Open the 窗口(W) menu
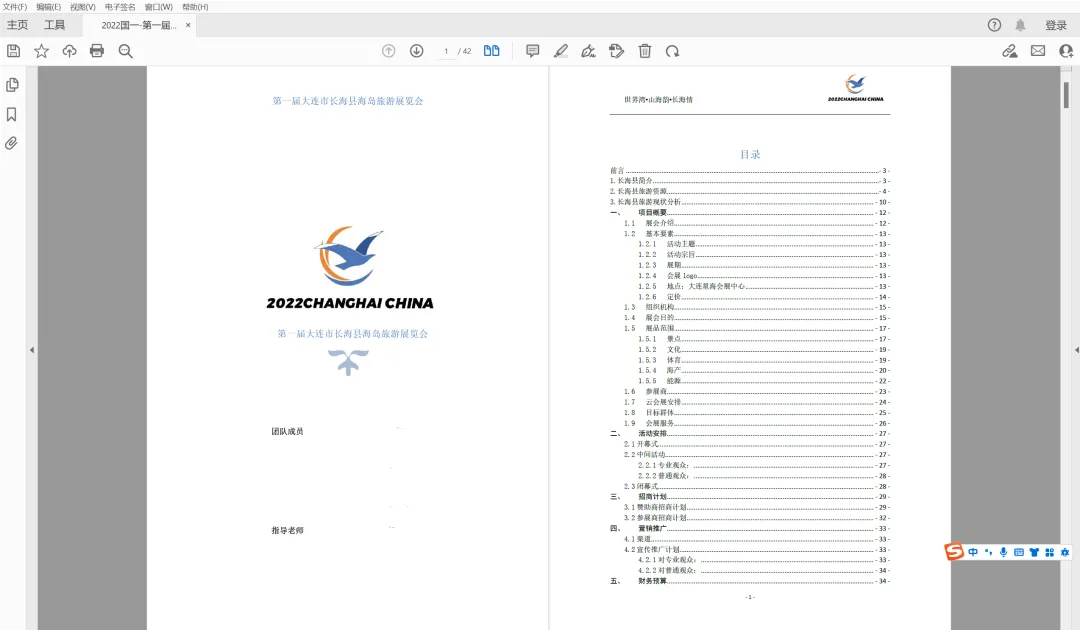This screenshot has height=630, width=1080. pos(158,7)
